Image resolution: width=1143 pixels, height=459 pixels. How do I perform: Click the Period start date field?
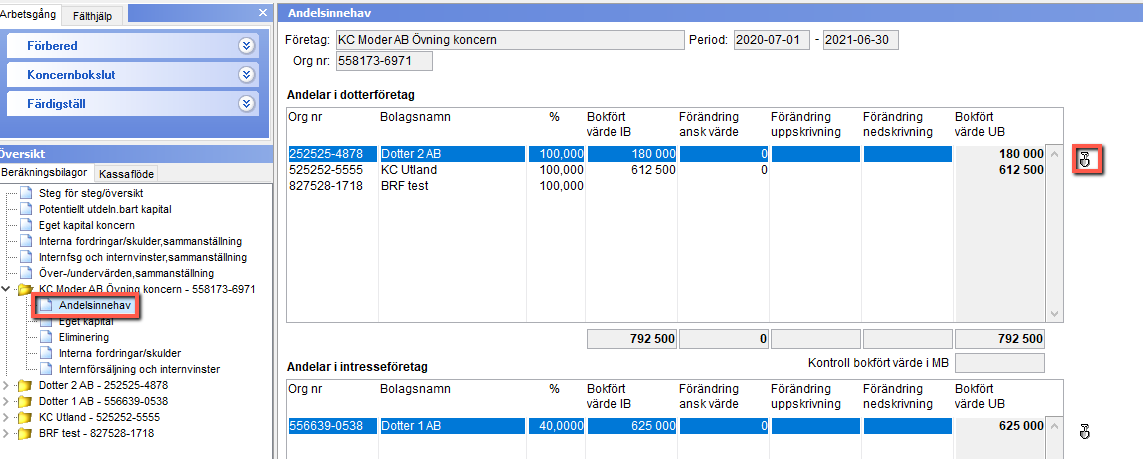pos(772,40)
